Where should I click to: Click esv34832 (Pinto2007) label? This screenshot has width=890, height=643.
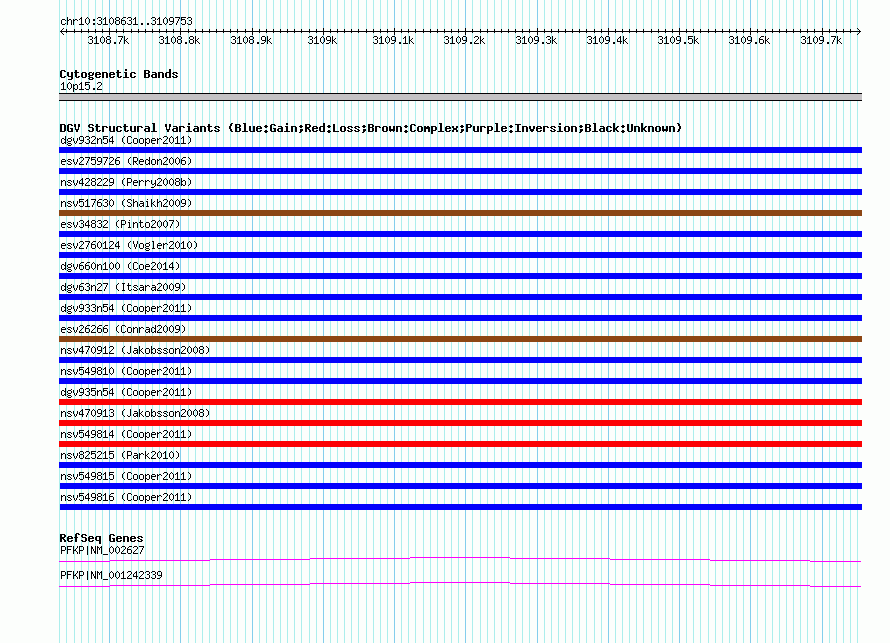(120, 224)
